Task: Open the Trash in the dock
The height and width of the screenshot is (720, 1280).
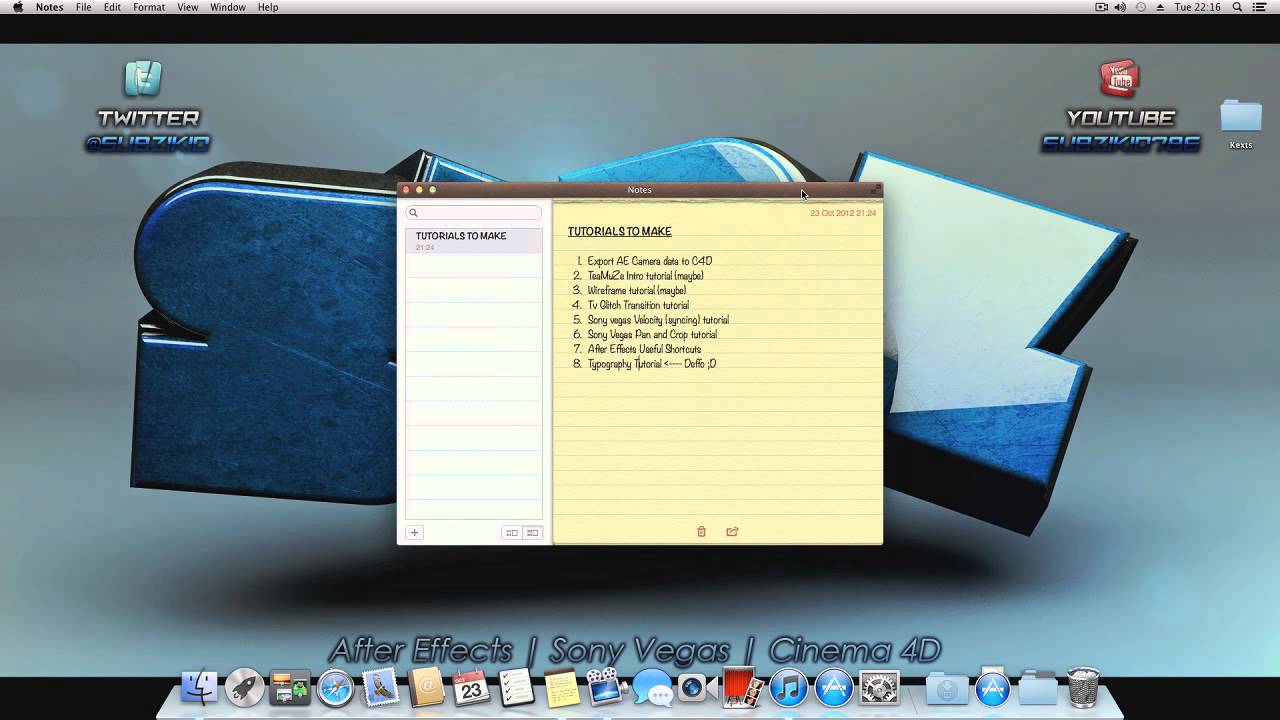Action: pyautogui.click(x=1083, y=688)
